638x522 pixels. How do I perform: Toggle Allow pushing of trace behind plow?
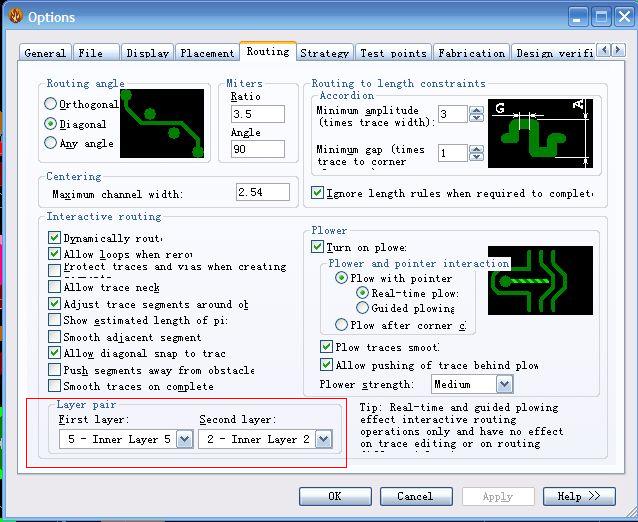click(326, 365)
